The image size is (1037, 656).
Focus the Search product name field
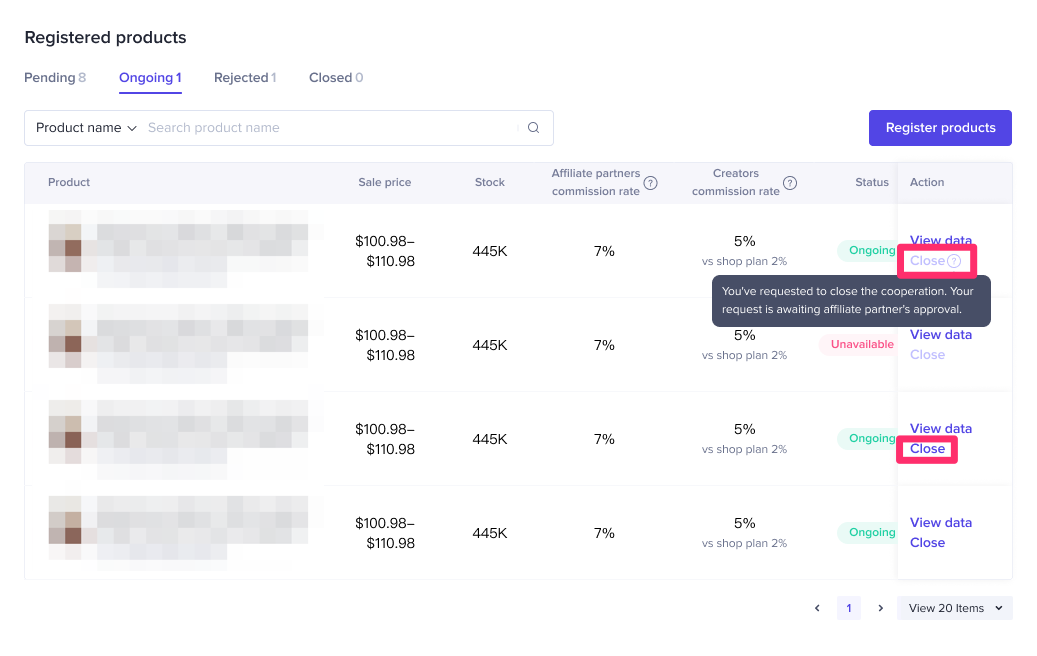(330, 128)
